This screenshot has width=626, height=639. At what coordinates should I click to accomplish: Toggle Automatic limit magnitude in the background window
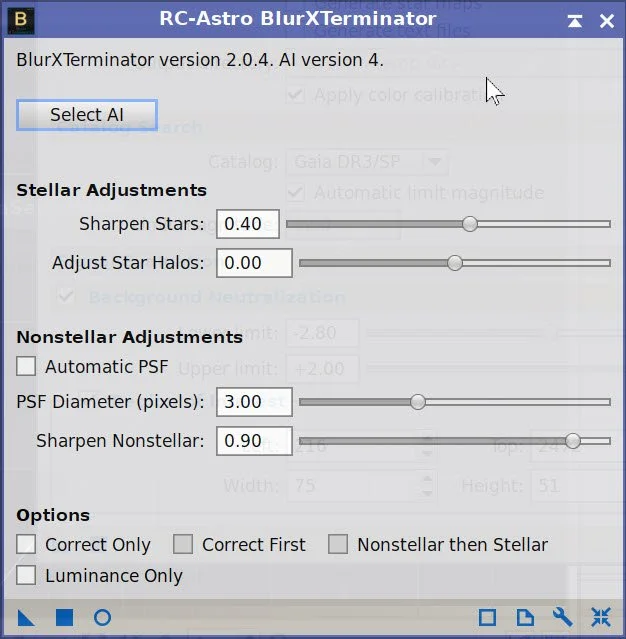click(295, 192)
